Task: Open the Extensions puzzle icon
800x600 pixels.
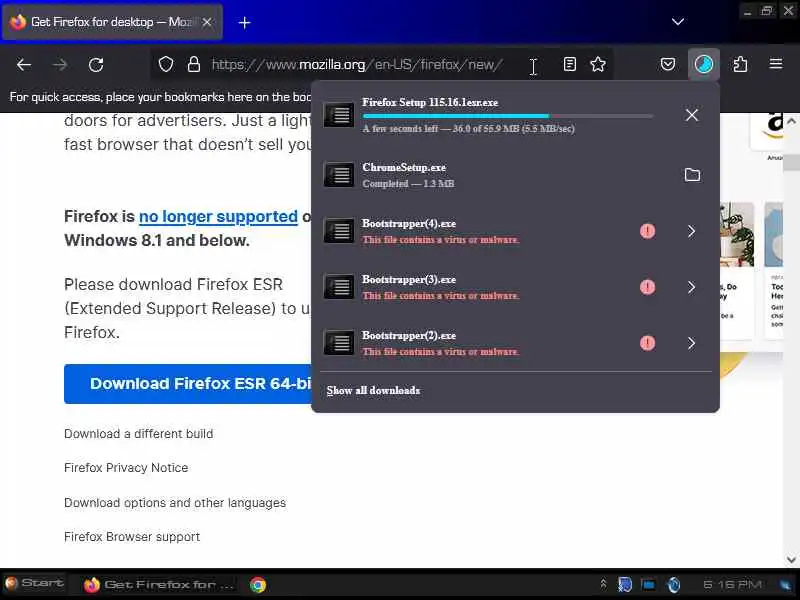Action: [740, 64]
